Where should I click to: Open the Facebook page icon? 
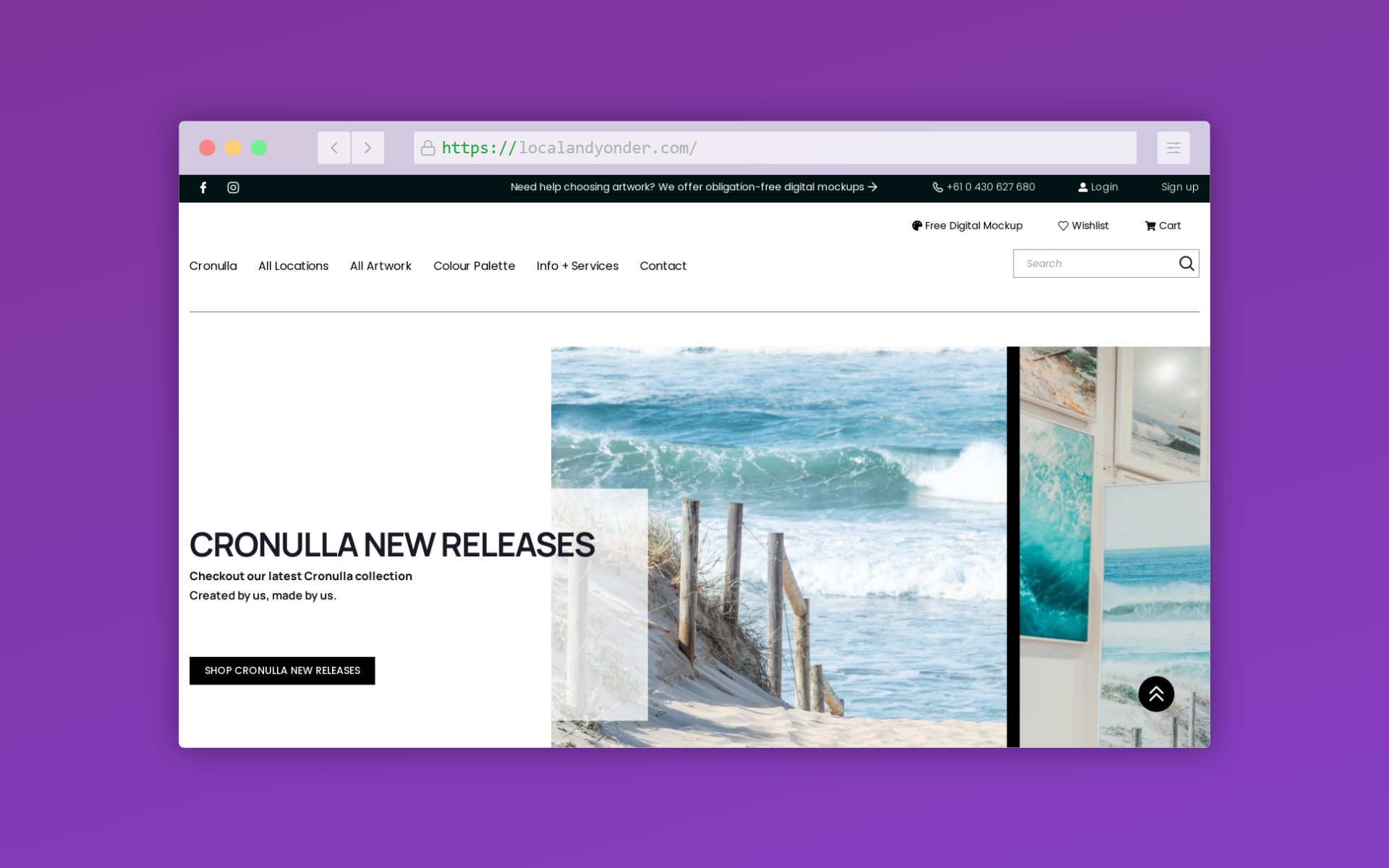(x=203, y=187)
